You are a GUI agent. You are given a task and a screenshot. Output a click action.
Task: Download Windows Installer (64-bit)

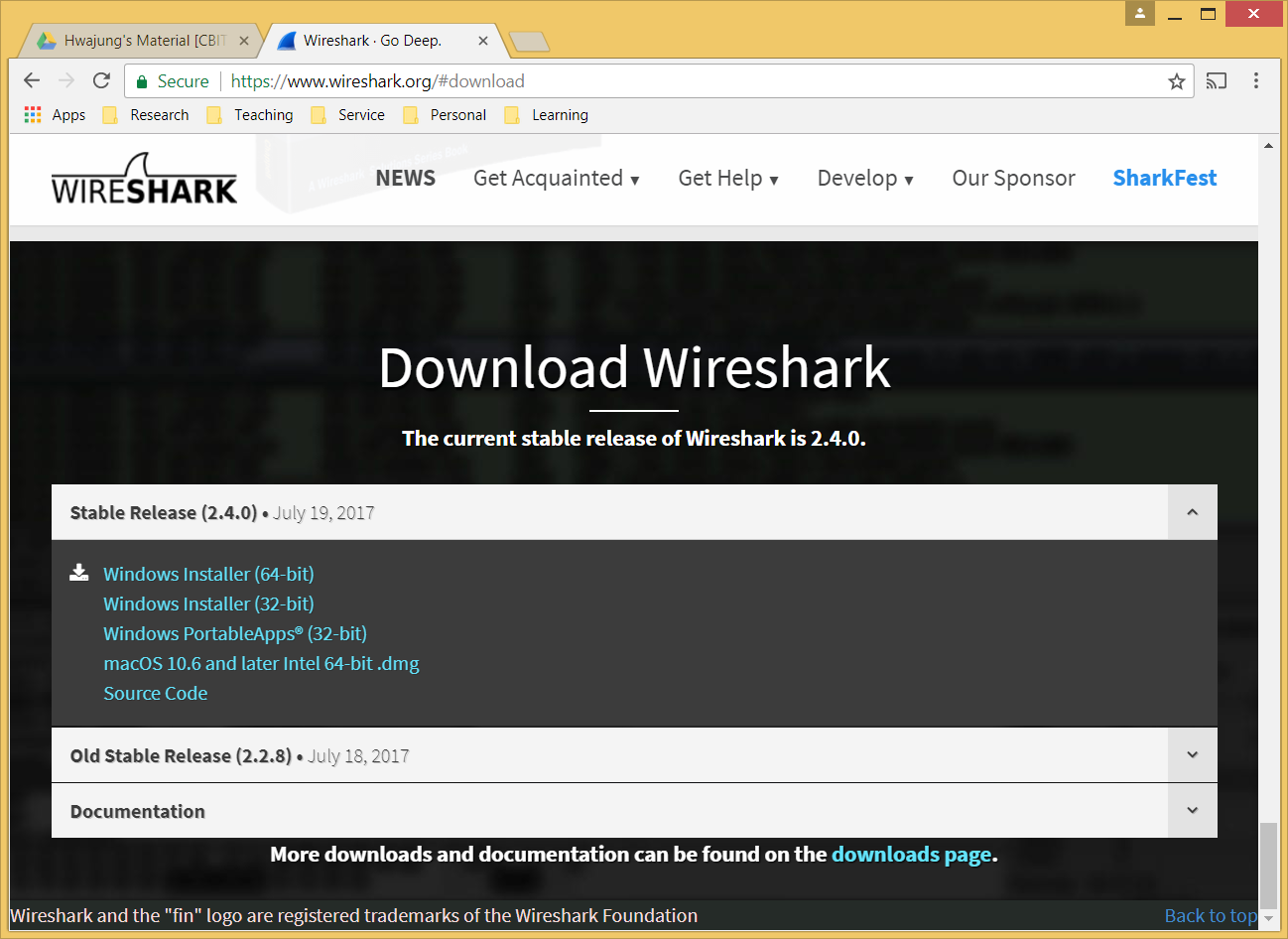tap(208, 574)
